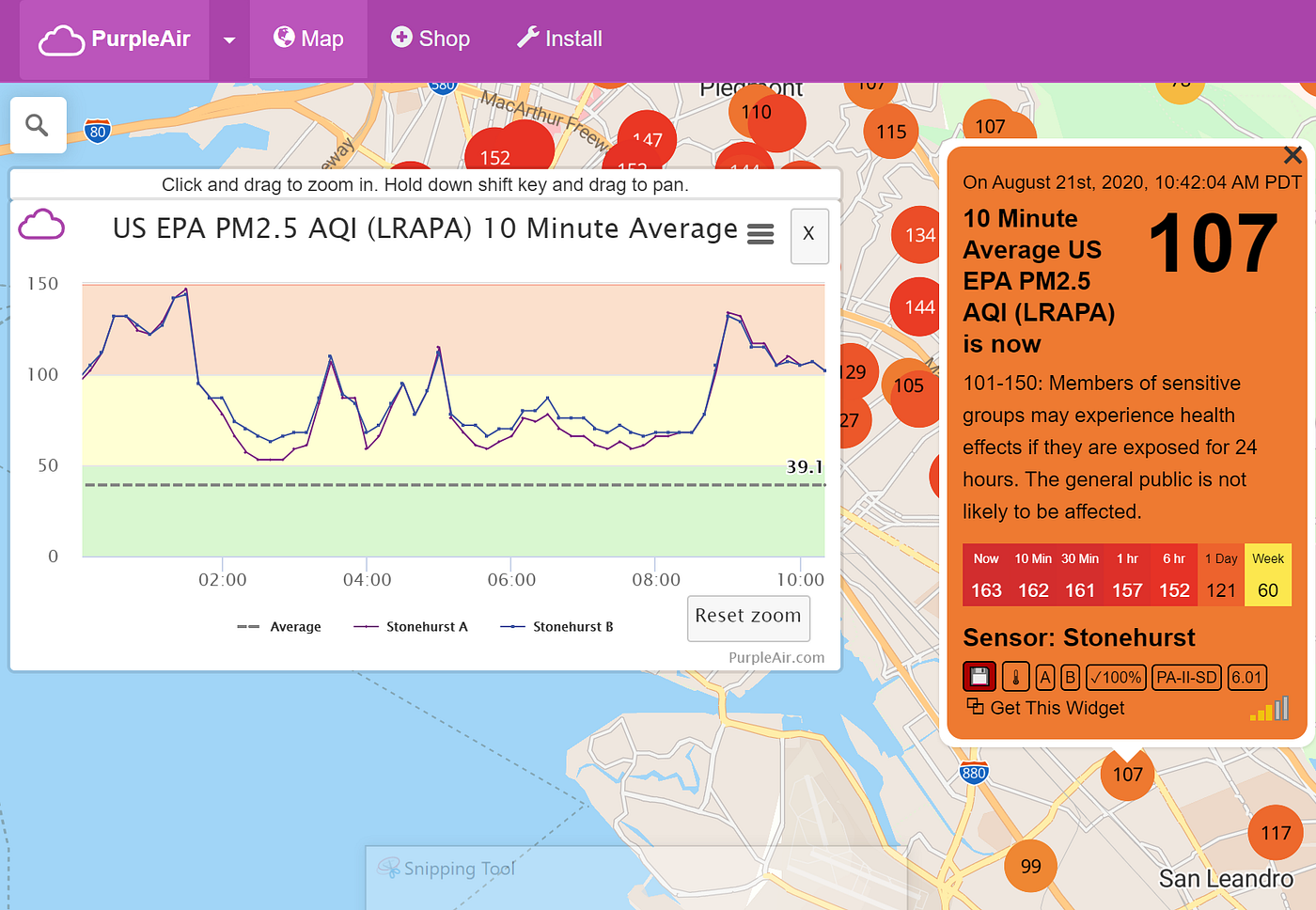This screenshot has width=1316, height=910.
Task: Toggle Stonehurst A series visibility
Action: tap(411, 627)
